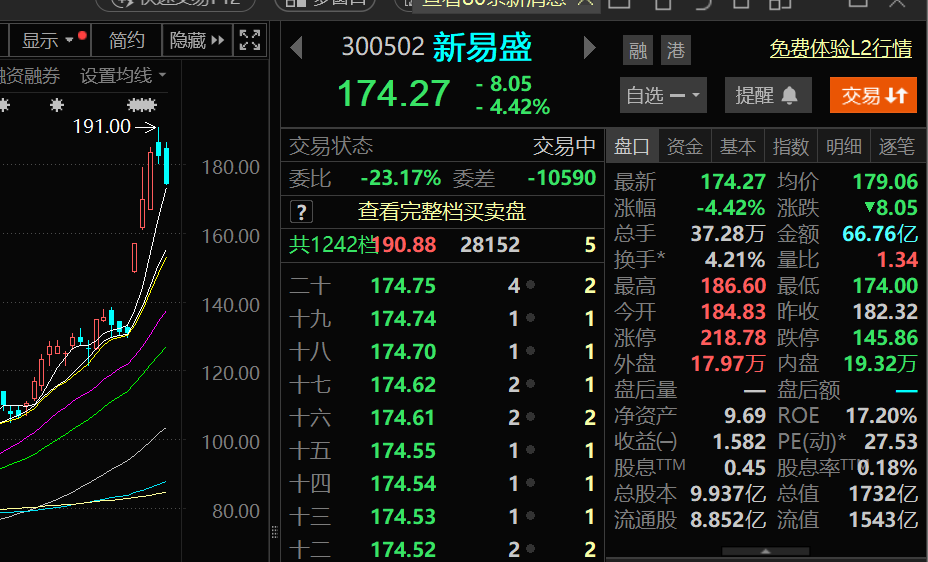Screen dimensions: 928x562
Task: Click the price 174.55 in row 十五
Action: click(403, 451)
